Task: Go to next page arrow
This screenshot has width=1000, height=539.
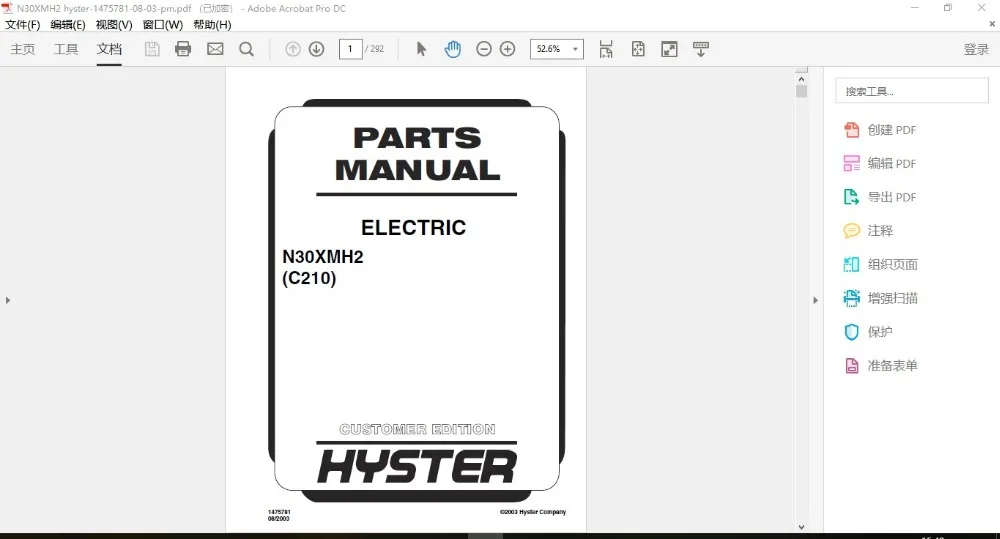Action: pos(316,49)
